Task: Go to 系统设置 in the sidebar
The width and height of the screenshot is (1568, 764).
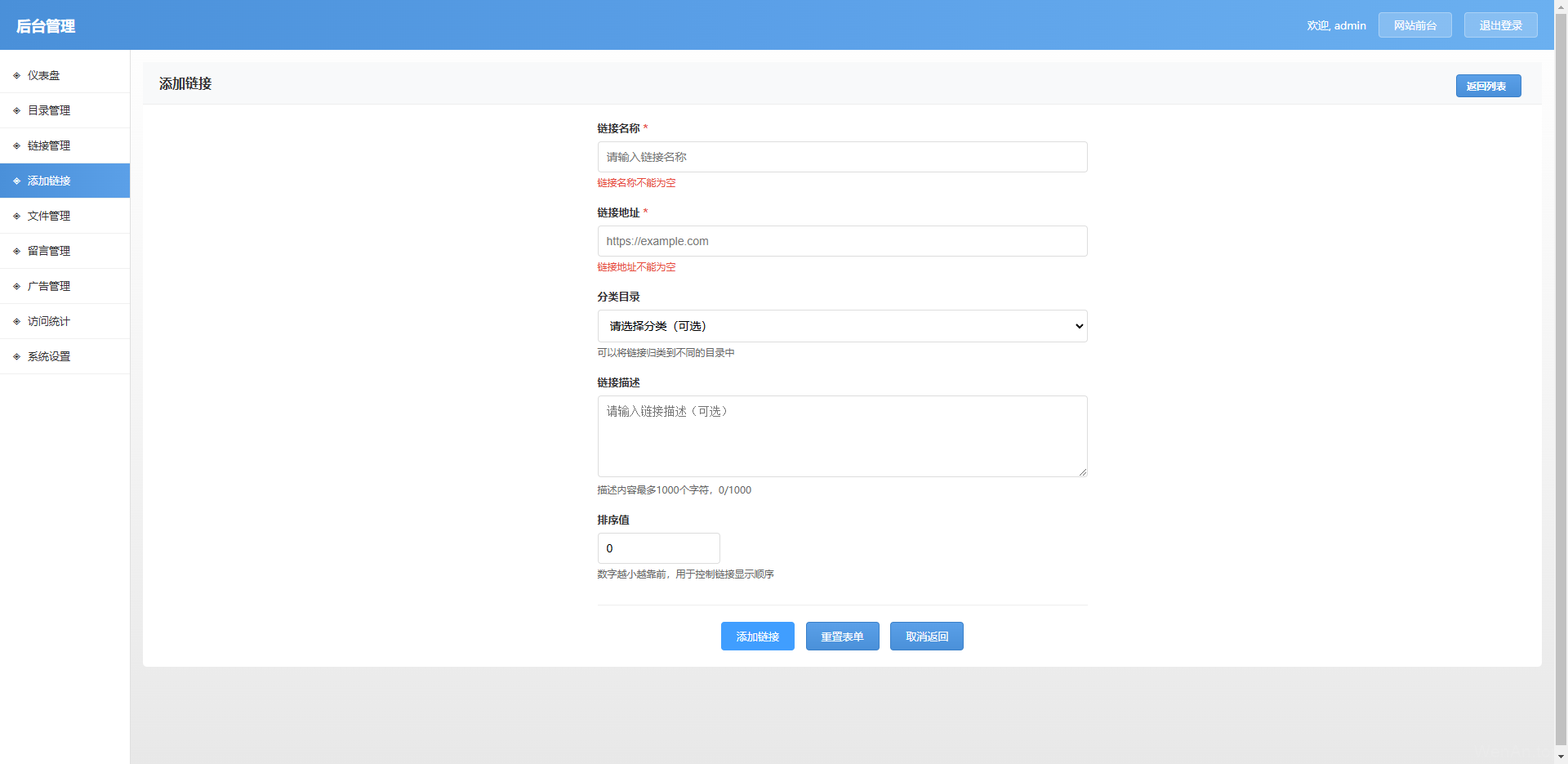Action: tap(49, 356)
